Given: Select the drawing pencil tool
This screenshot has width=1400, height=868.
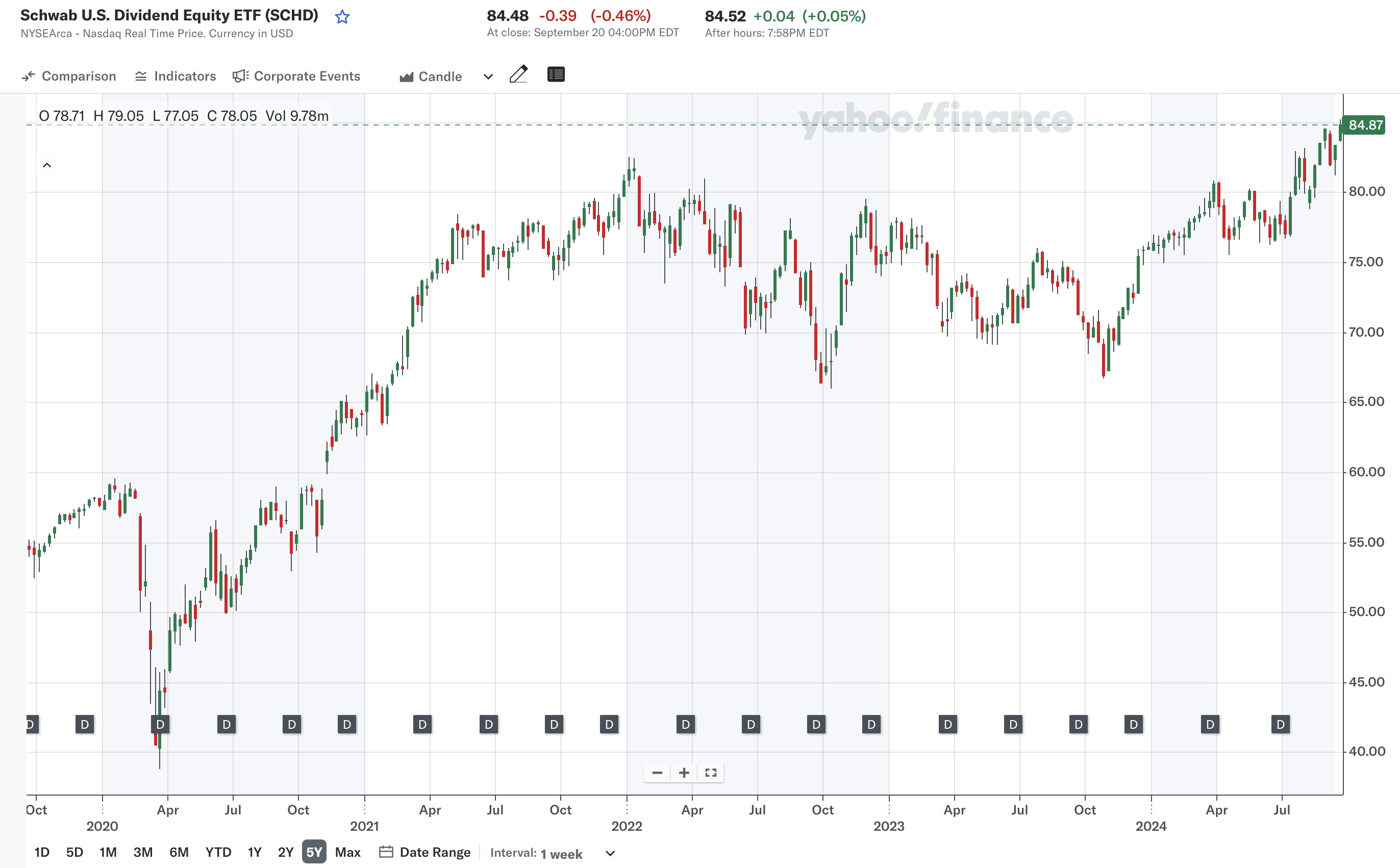Looking at the screenshot, I should 519,74.
